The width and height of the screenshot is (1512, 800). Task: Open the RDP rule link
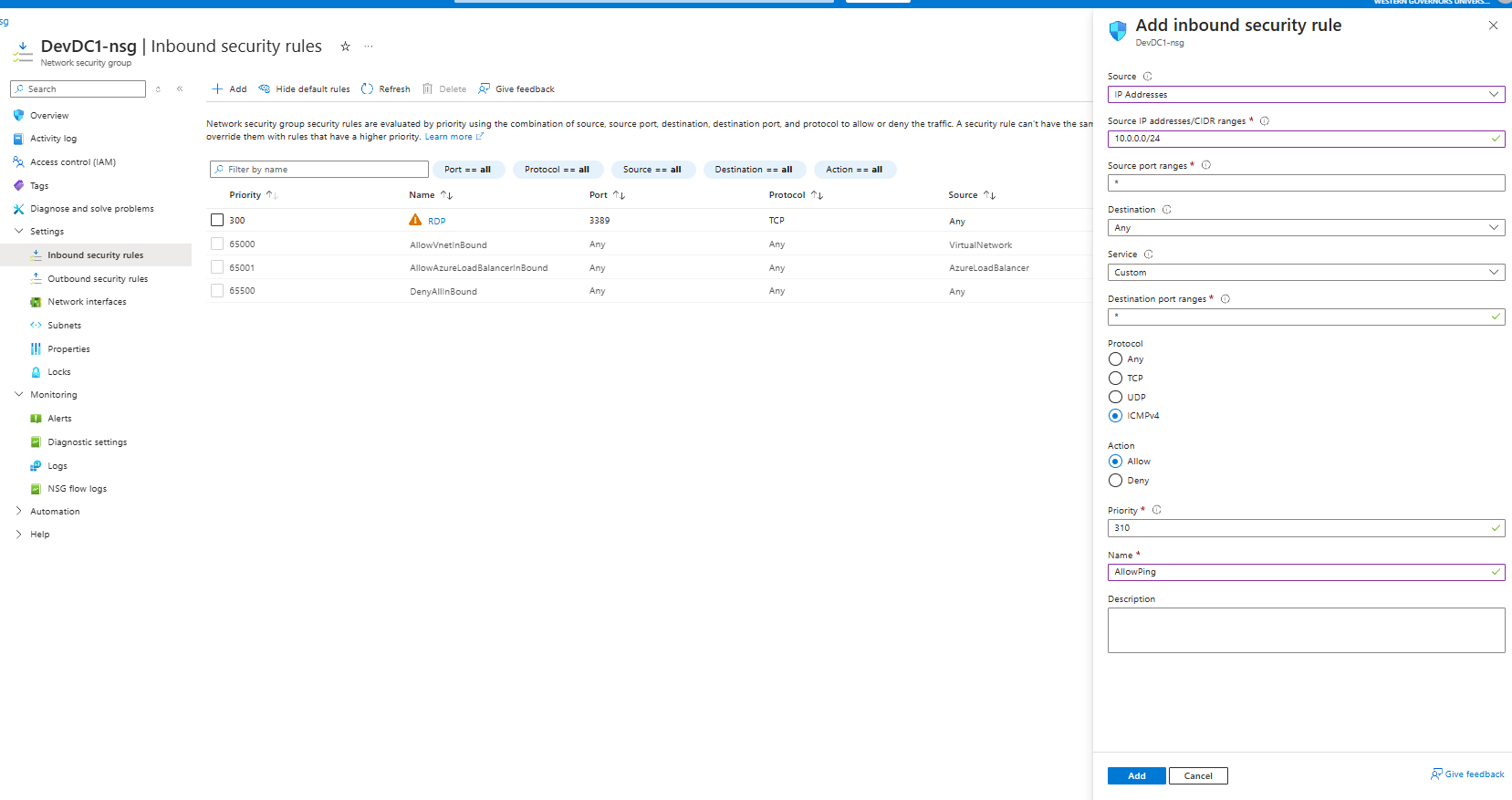point(437,222)
